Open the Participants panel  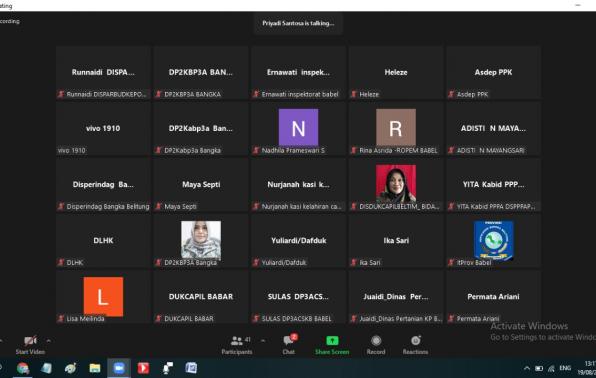237,345
